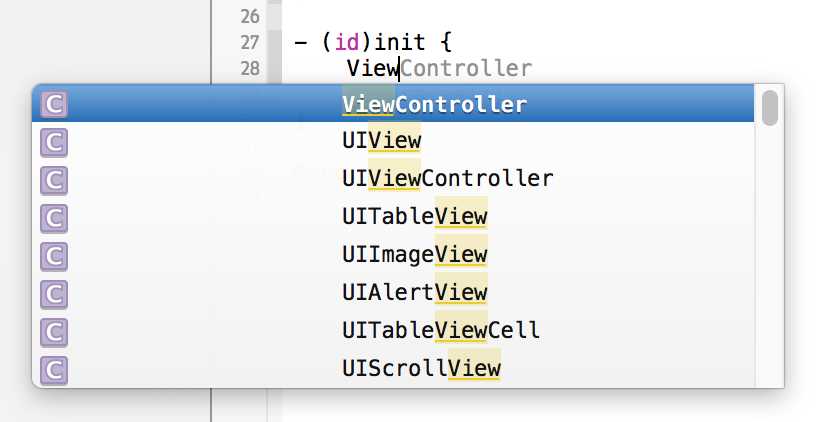
Task: Click class icon beside ViewController suggestion
Action: click(x=54, y=105)
